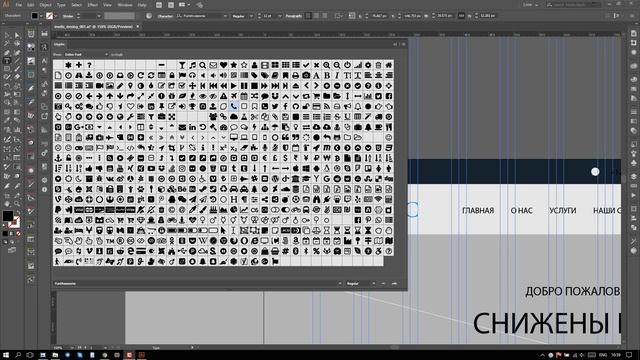
Task: Open font family dropdown in control bar
Action: pos(225,16)
